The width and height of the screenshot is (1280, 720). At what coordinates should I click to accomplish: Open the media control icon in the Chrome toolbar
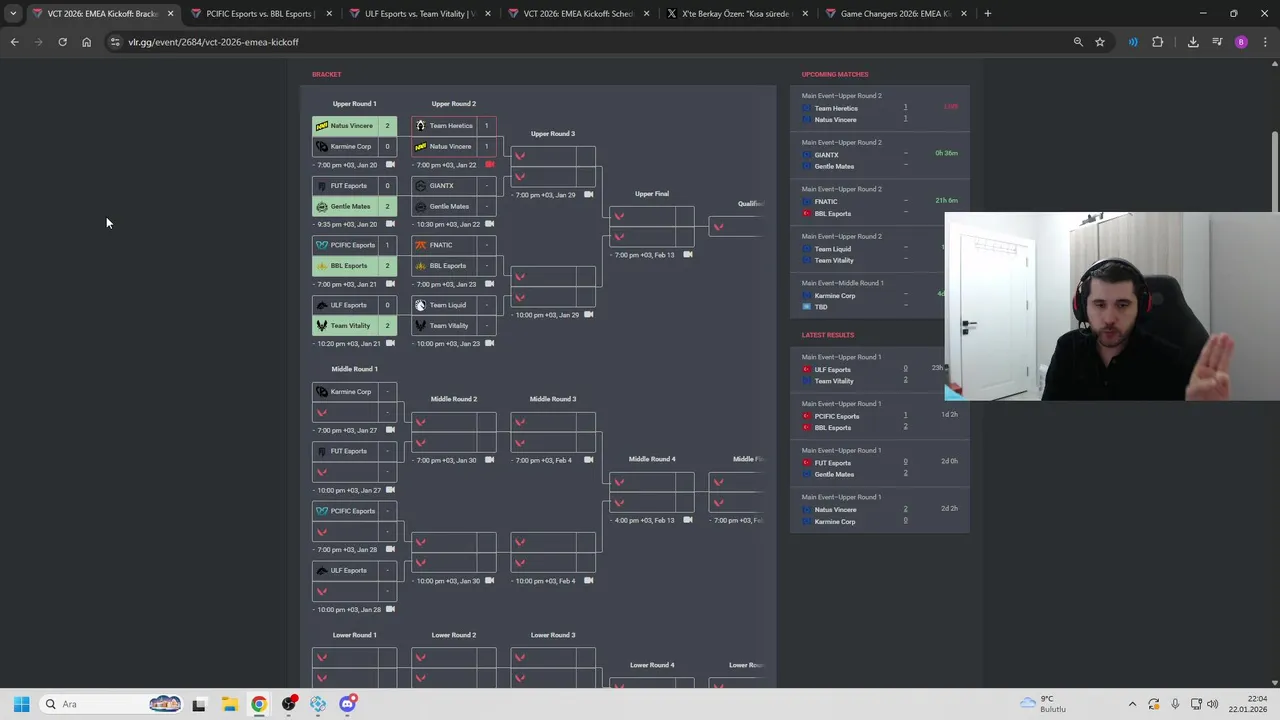coord(1217,42)
